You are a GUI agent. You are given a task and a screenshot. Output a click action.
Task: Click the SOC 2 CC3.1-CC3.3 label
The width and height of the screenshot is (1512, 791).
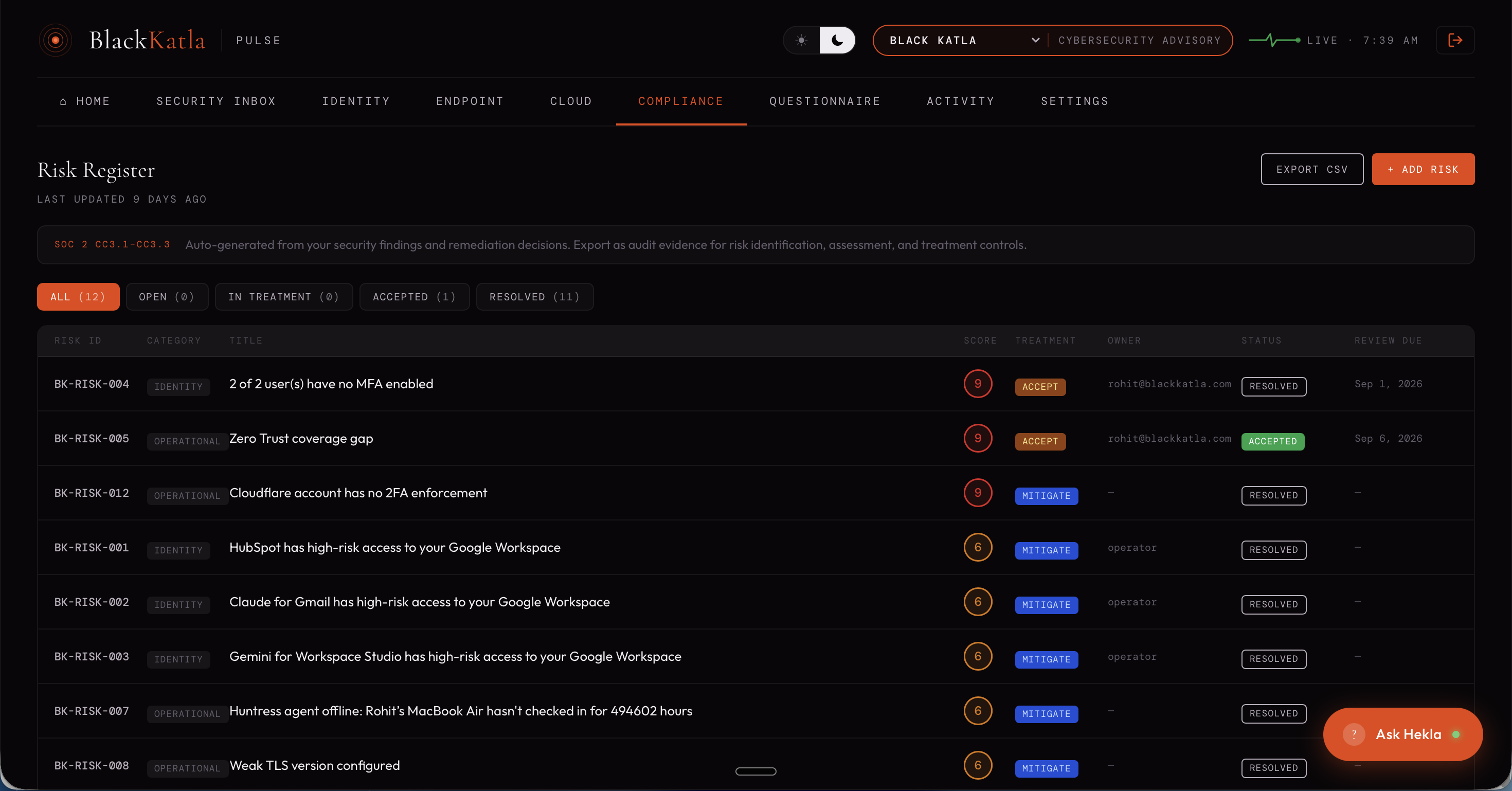[x=112, y=244]
